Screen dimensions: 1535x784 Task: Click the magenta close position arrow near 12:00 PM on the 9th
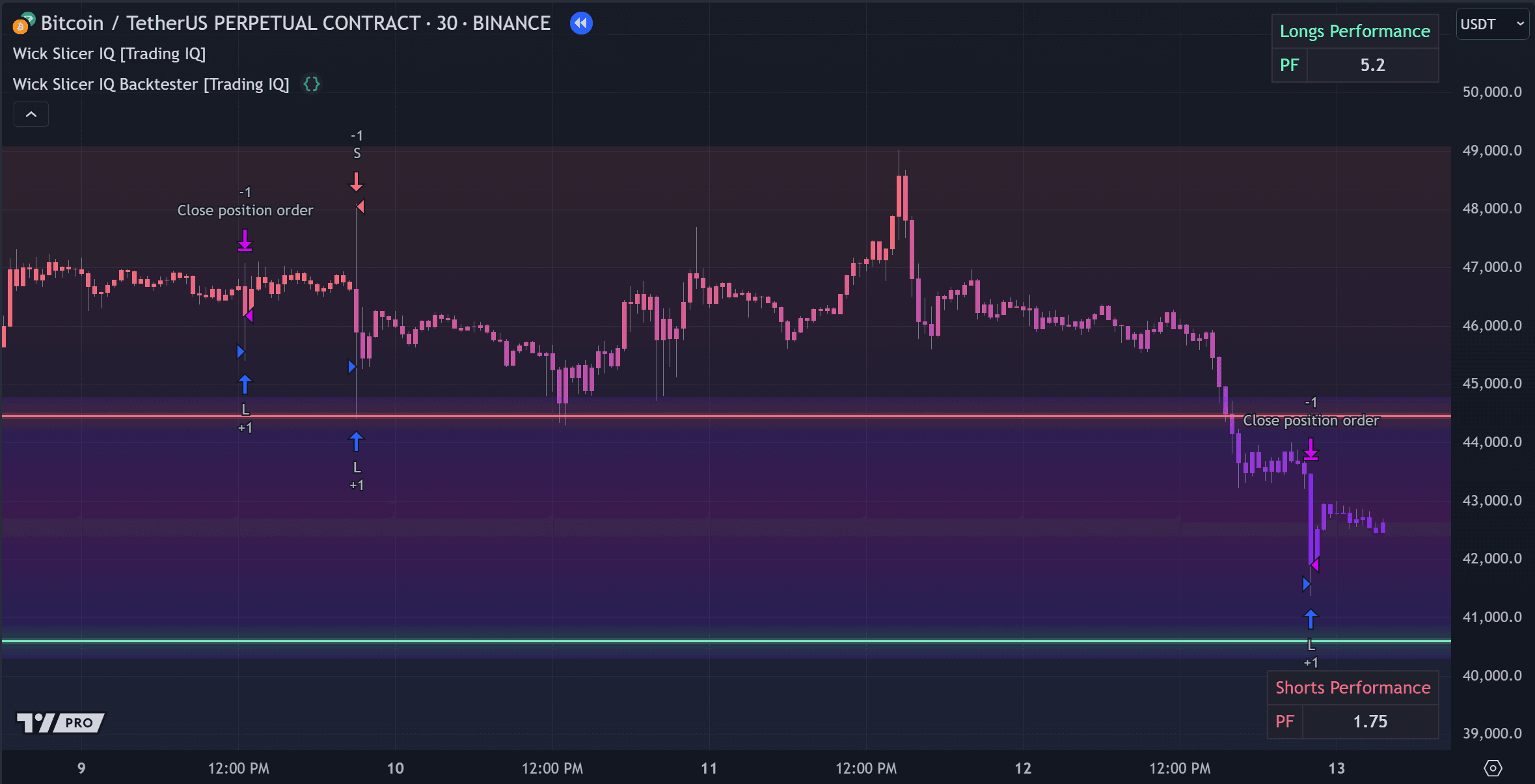point(245,240)
